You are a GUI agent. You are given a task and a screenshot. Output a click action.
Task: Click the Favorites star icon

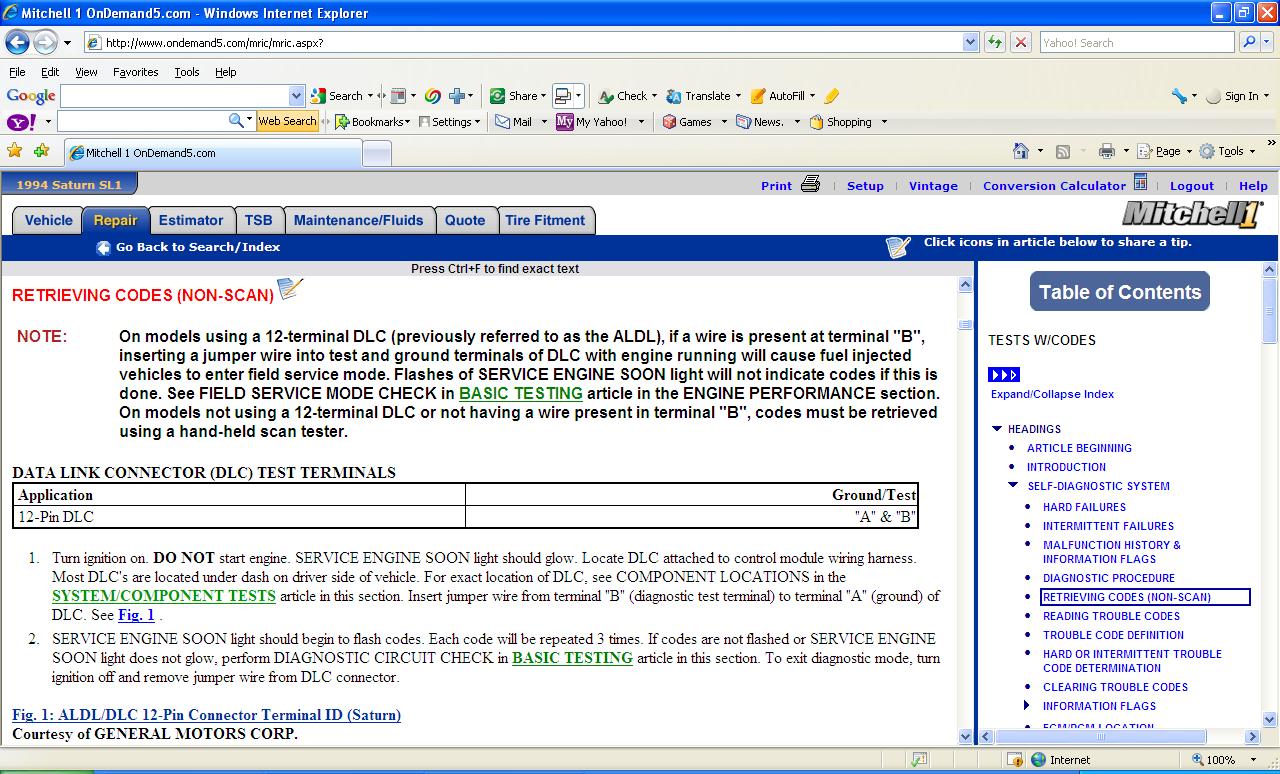tap(15, 151)
